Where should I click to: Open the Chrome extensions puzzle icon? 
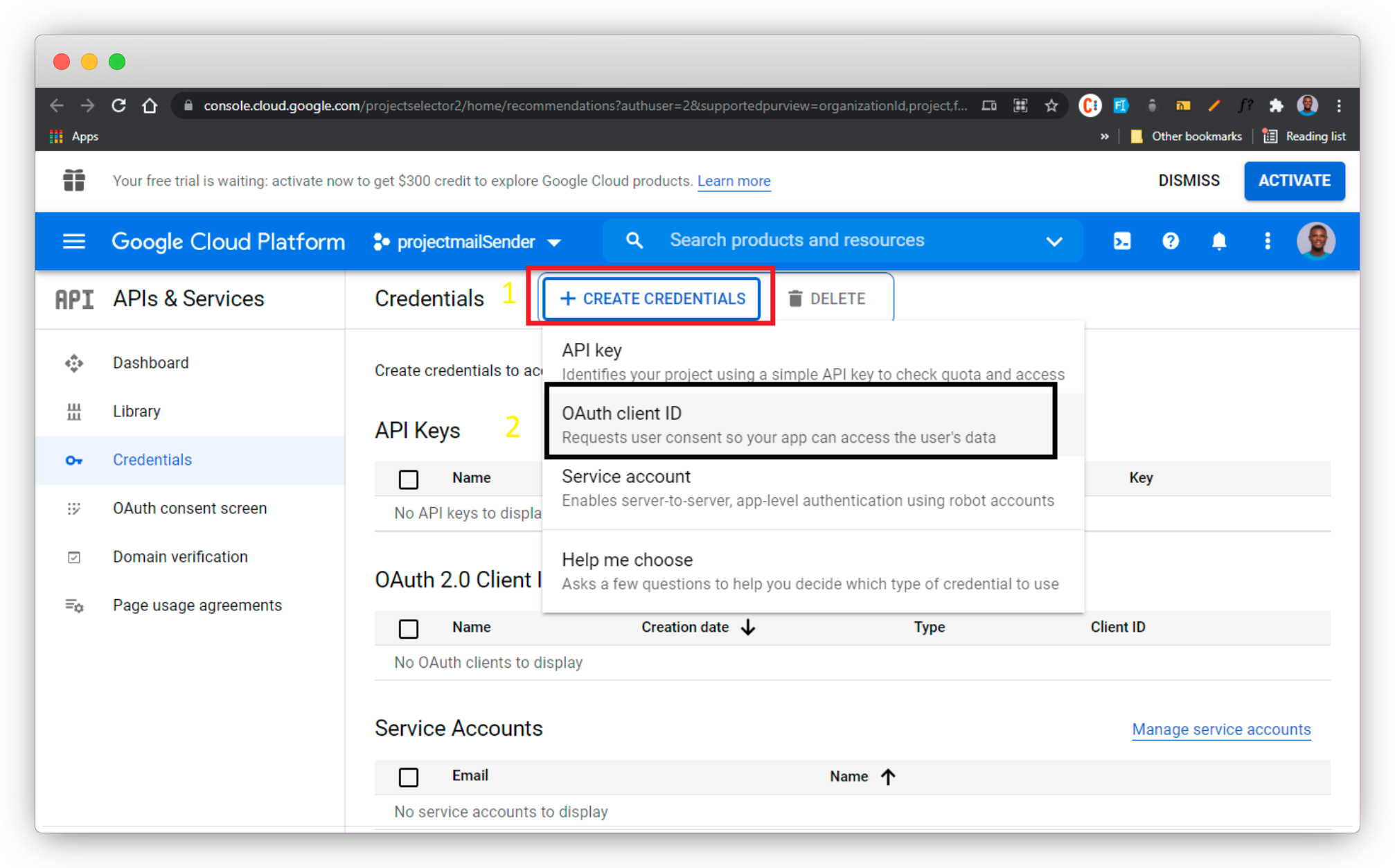point(1276,105)
